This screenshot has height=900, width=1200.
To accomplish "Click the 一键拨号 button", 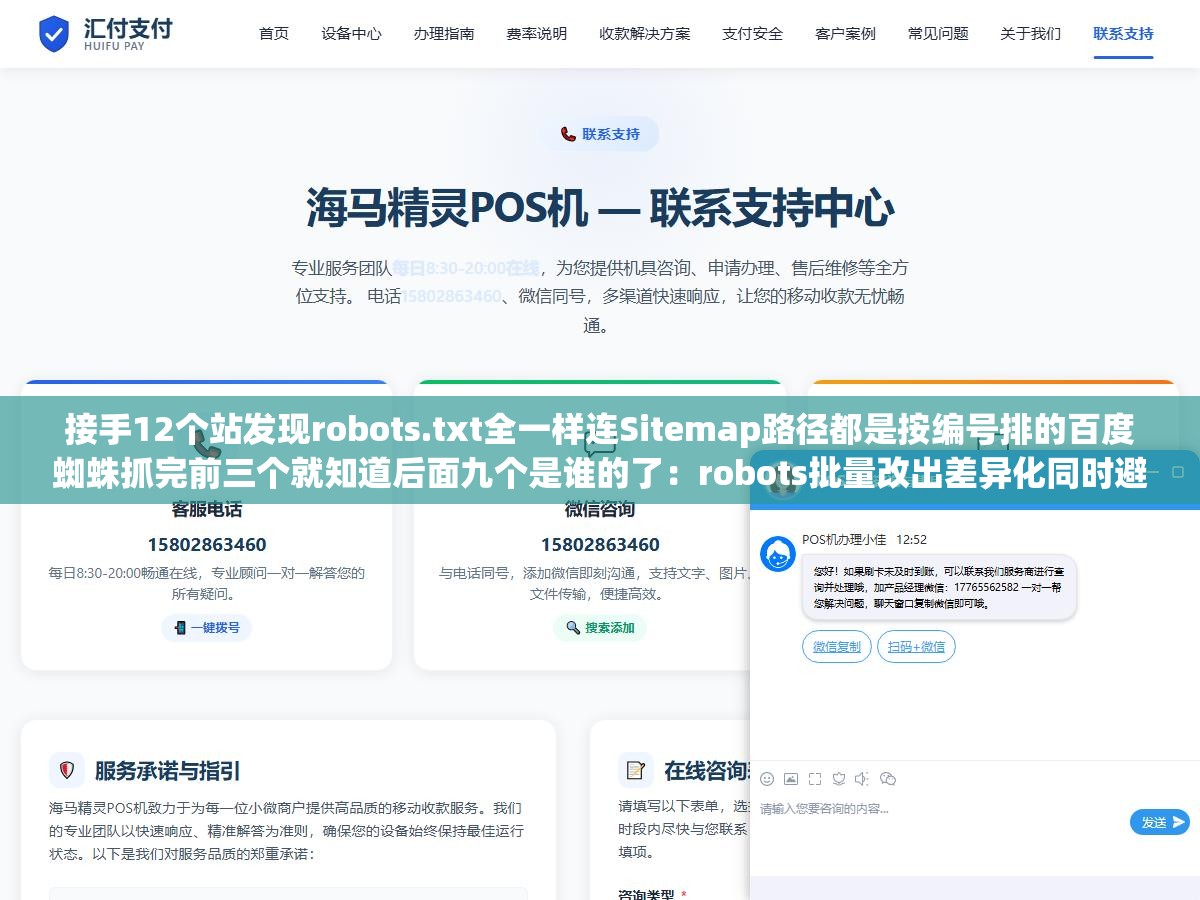I will pyautogui.click(x=206, y=628).
